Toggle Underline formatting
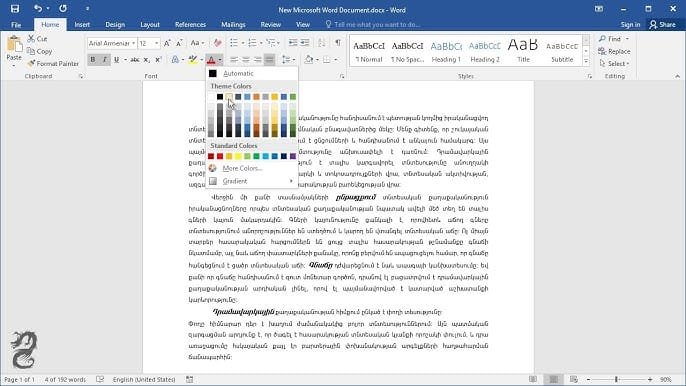 pyautogui.click(x=116, y=60)
